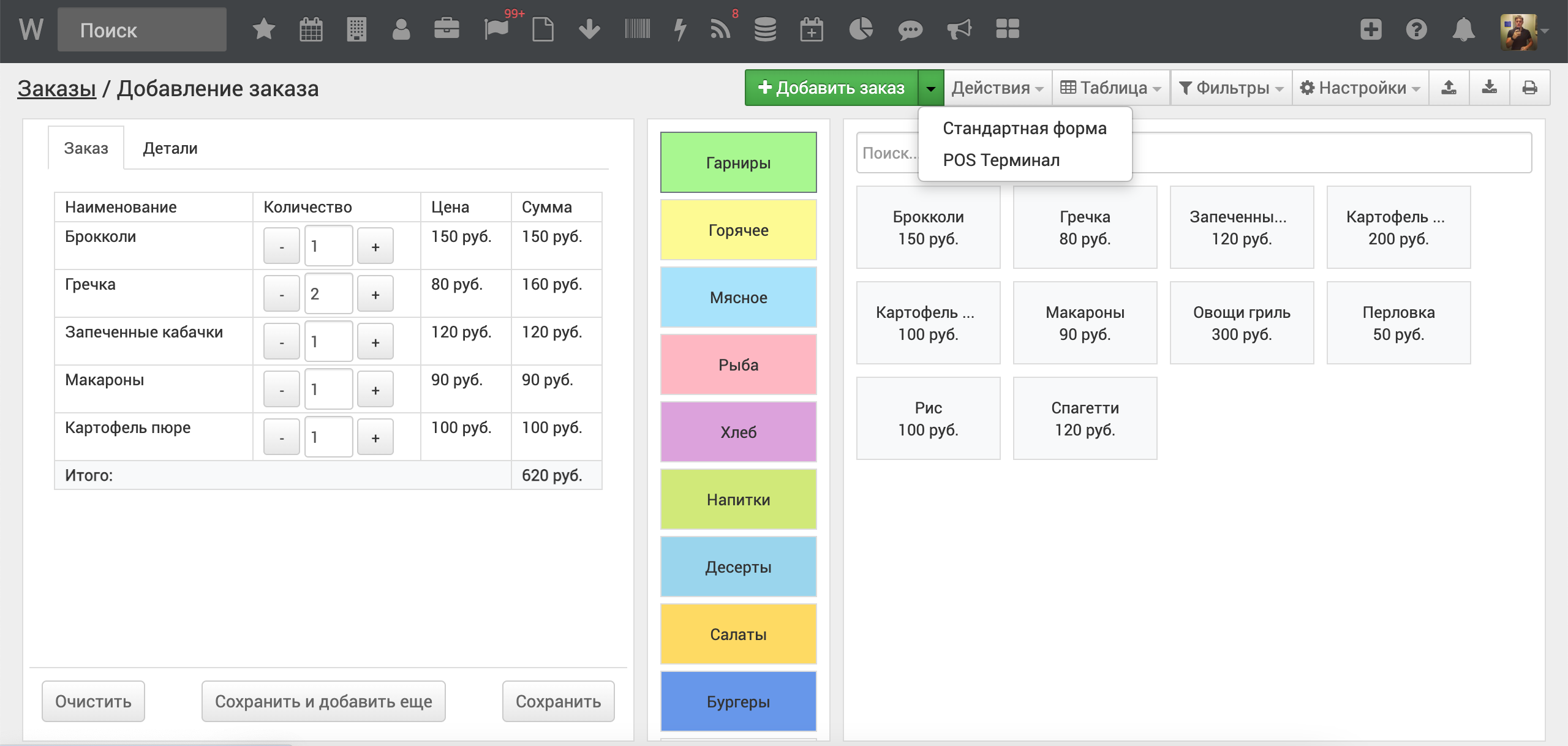Select the pink Рыба category tile
The image size is (1568, 746).
[738, 365]
